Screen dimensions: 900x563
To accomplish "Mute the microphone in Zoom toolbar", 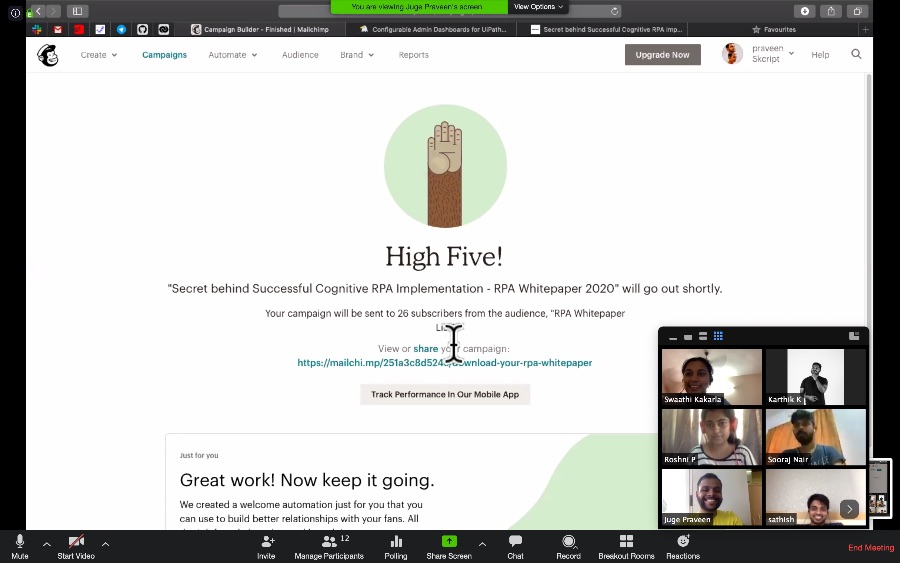I will [20, 541].
